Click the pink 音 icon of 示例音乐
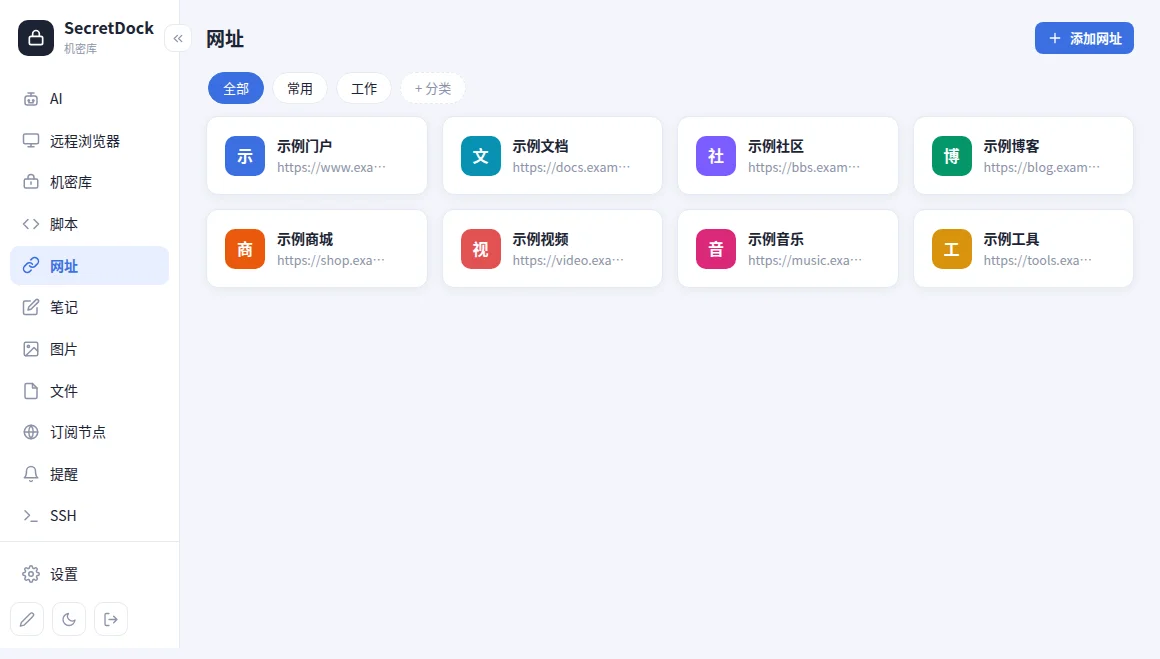 716,249
